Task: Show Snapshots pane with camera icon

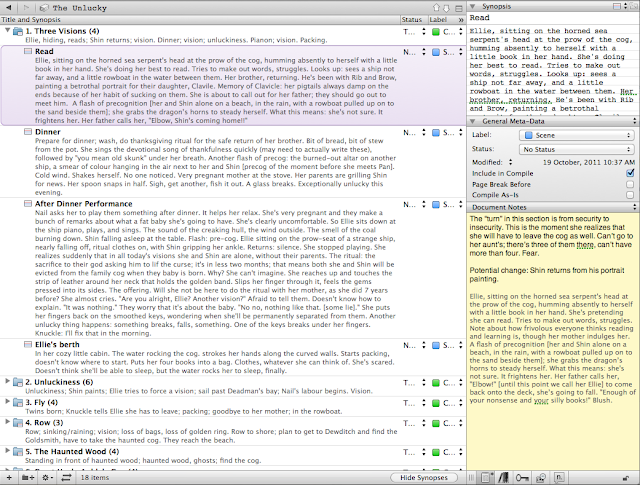Action: [541, 477]
